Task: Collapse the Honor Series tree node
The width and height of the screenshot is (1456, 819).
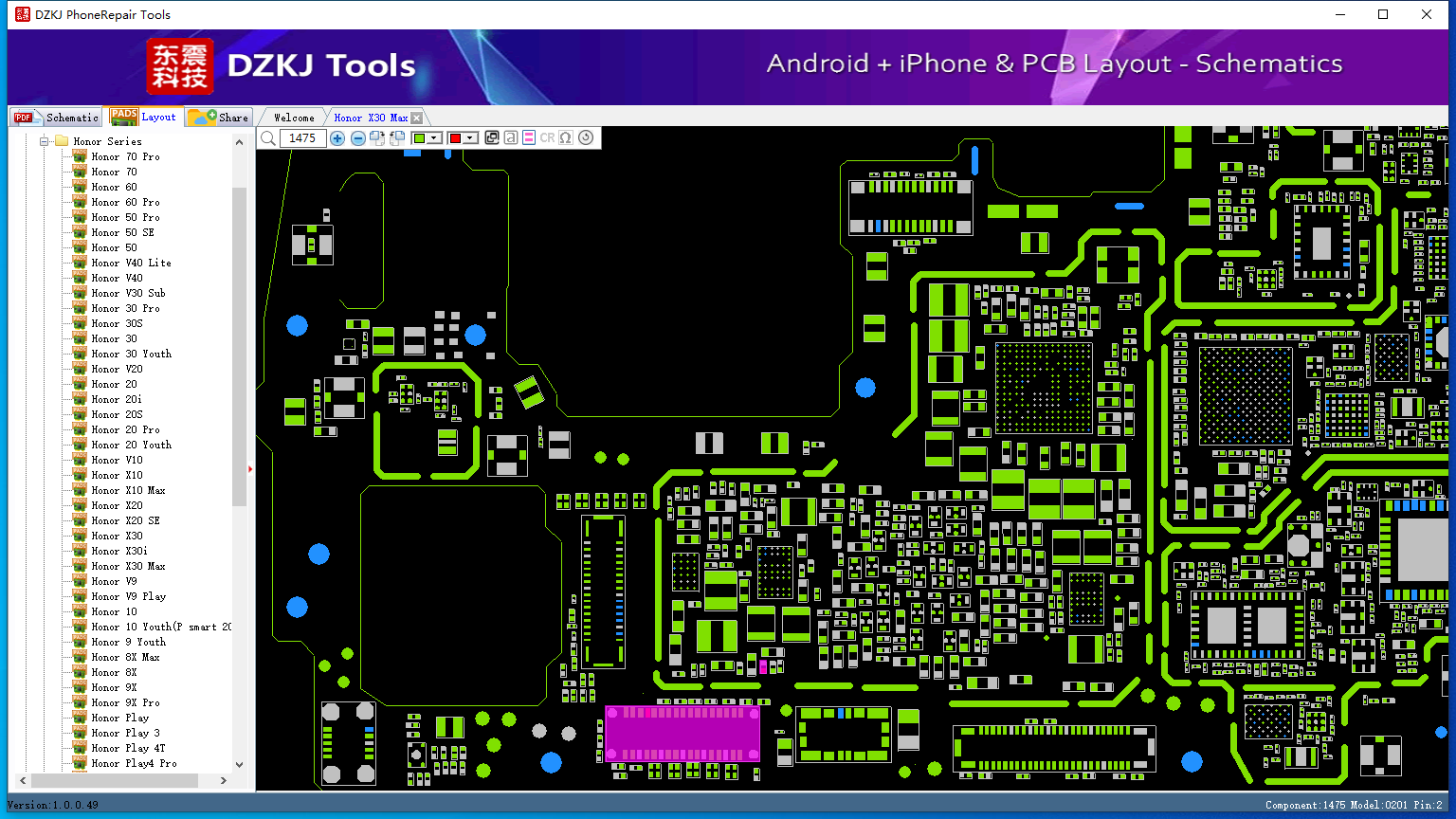Action: 45,141
